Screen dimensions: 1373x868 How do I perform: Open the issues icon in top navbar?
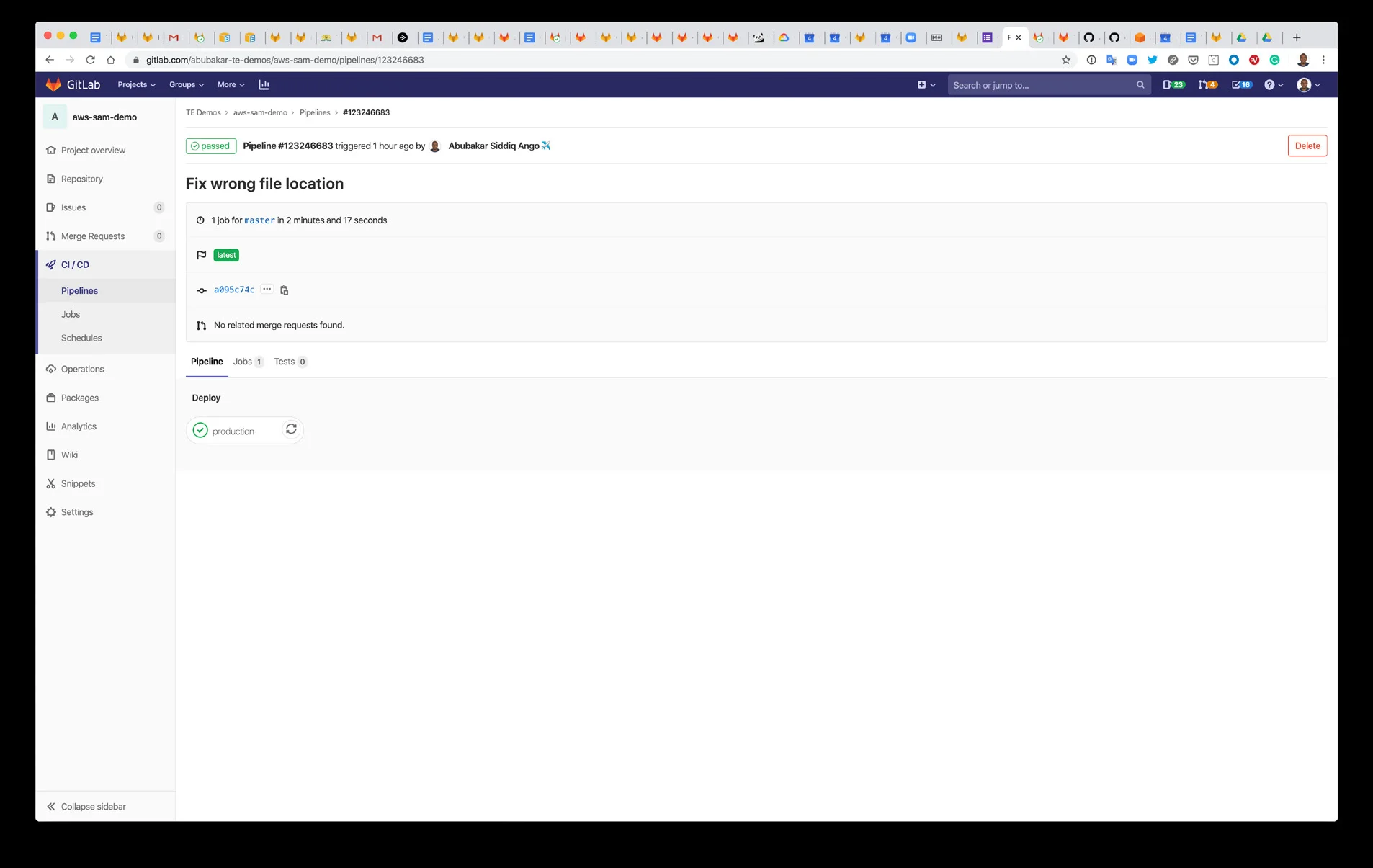point(1173,85)
